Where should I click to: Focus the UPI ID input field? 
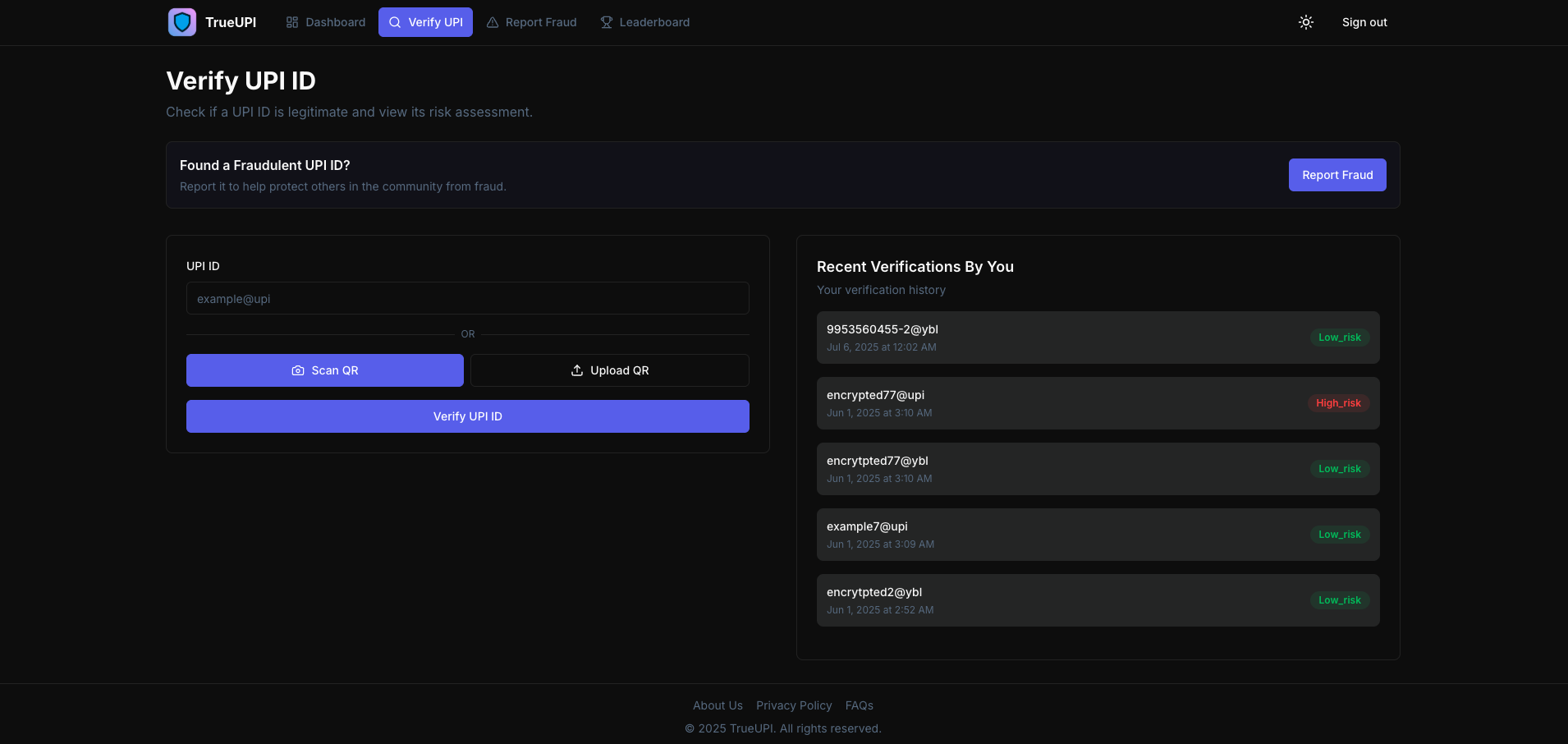coord(468,298)
